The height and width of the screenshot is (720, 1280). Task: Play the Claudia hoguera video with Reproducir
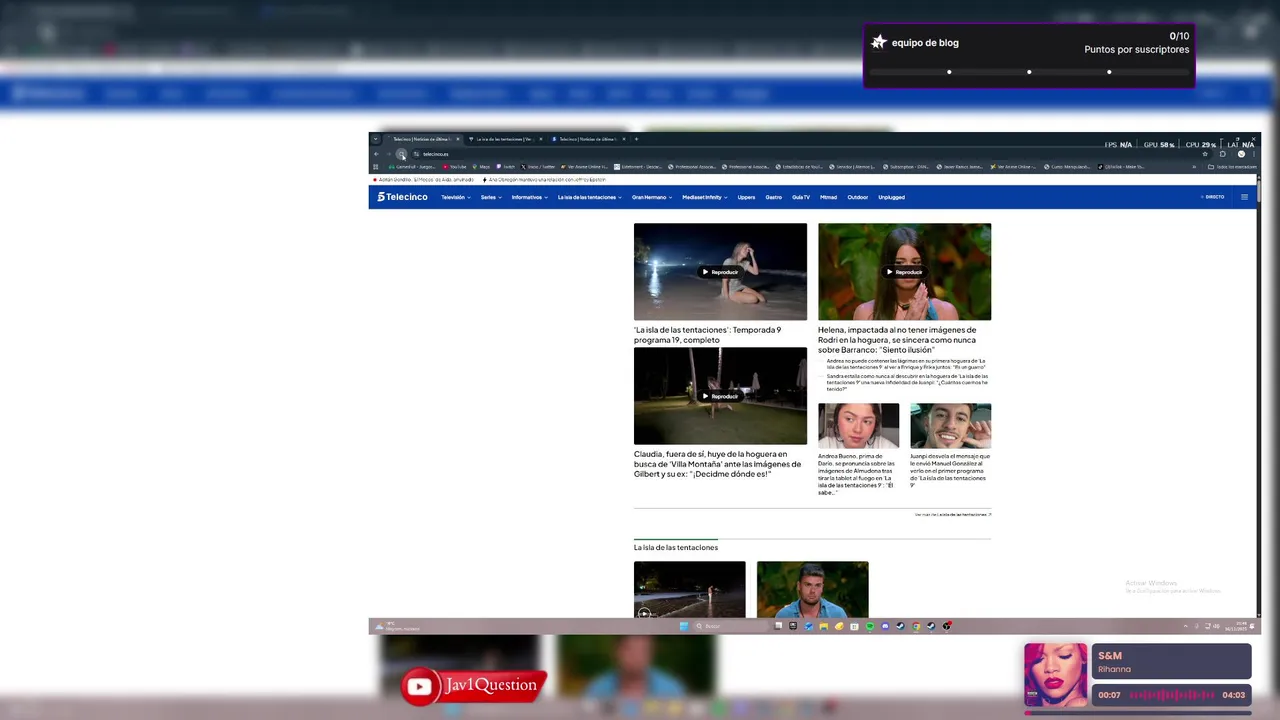coord(720,396)
